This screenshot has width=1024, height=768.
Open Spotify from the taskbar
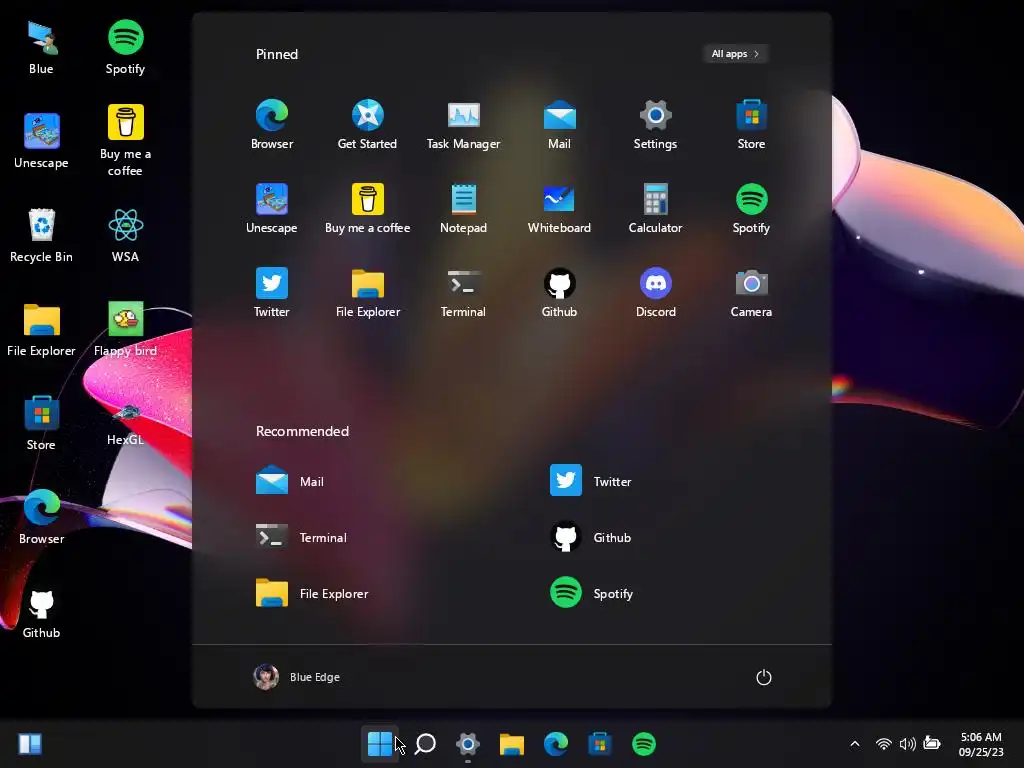pos(644,744)
